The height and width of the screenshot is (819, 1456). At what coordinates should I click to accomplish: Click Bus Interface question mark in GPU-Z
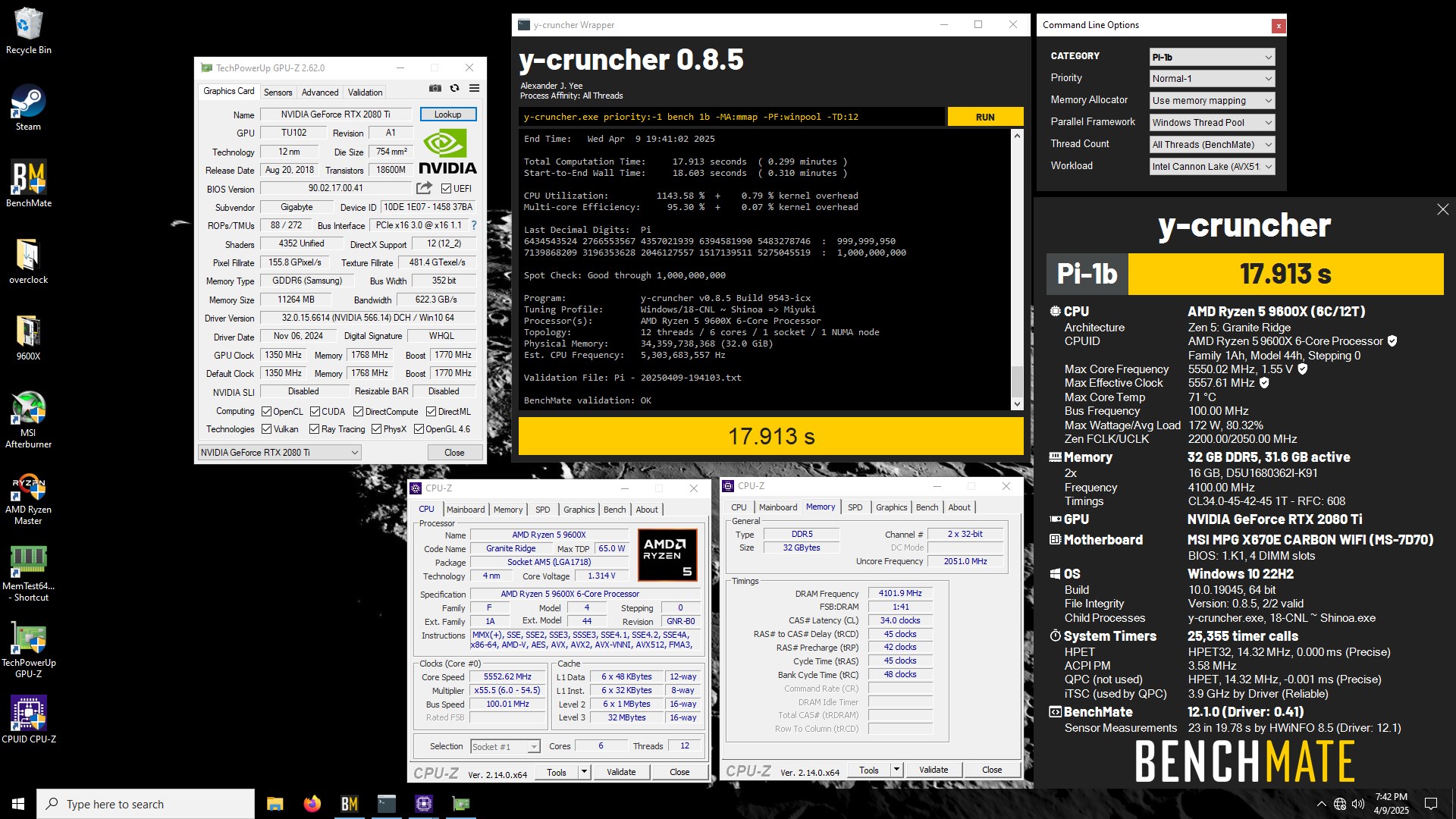point(474,225)
